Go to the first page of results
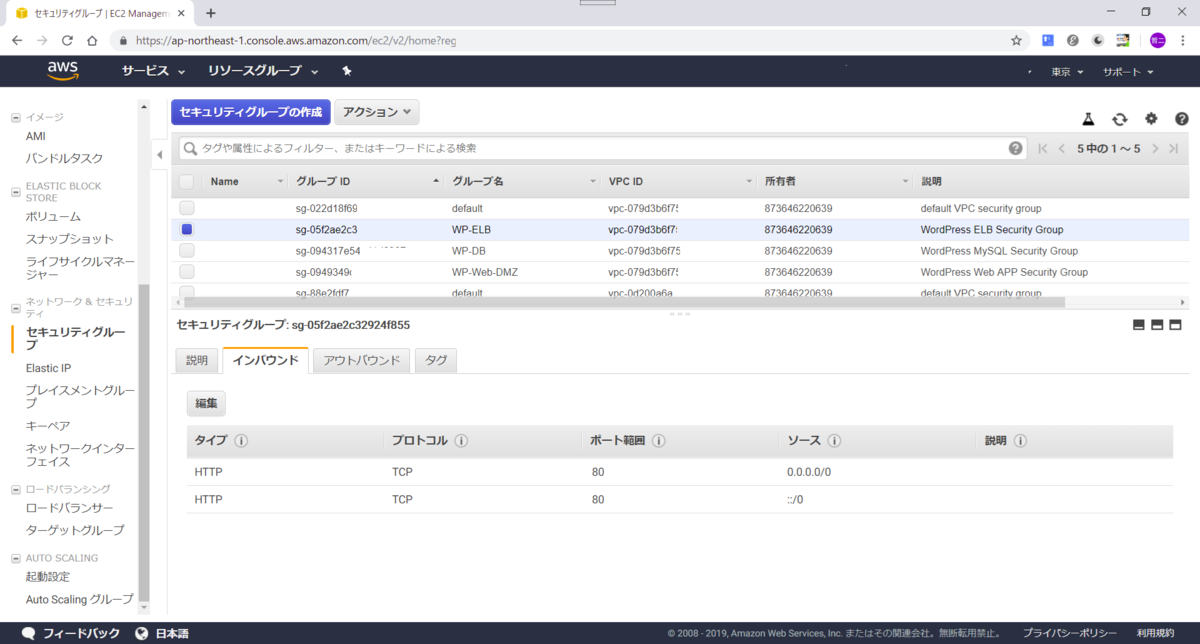This screenshot has height=644, width=1200. point(1044,148)
